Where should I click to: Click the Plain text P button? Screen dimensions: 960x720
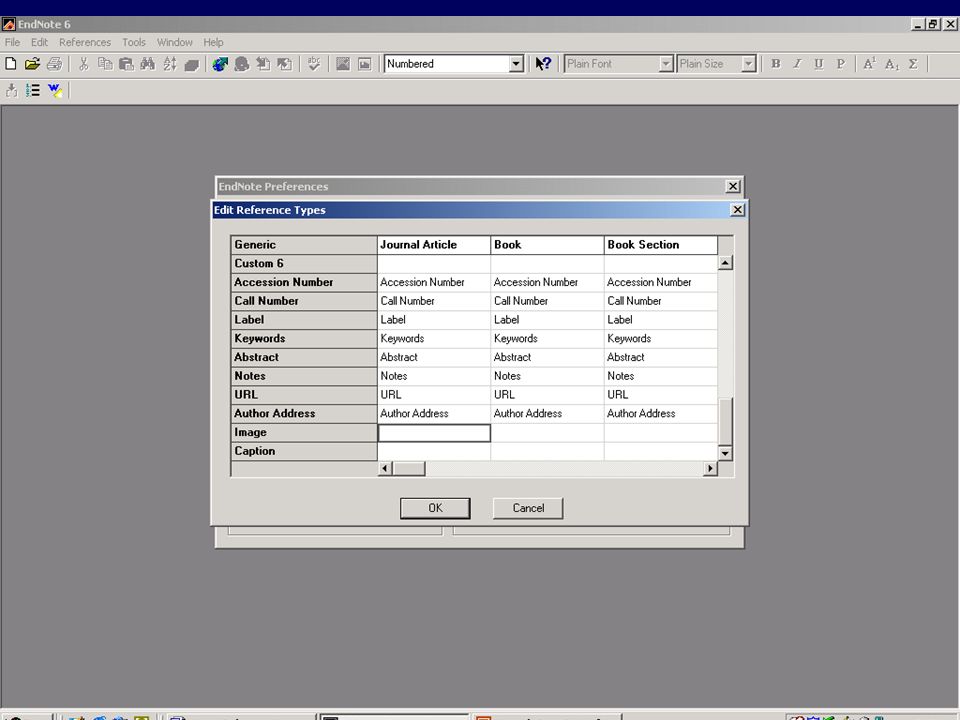click(x=841, y=64)
